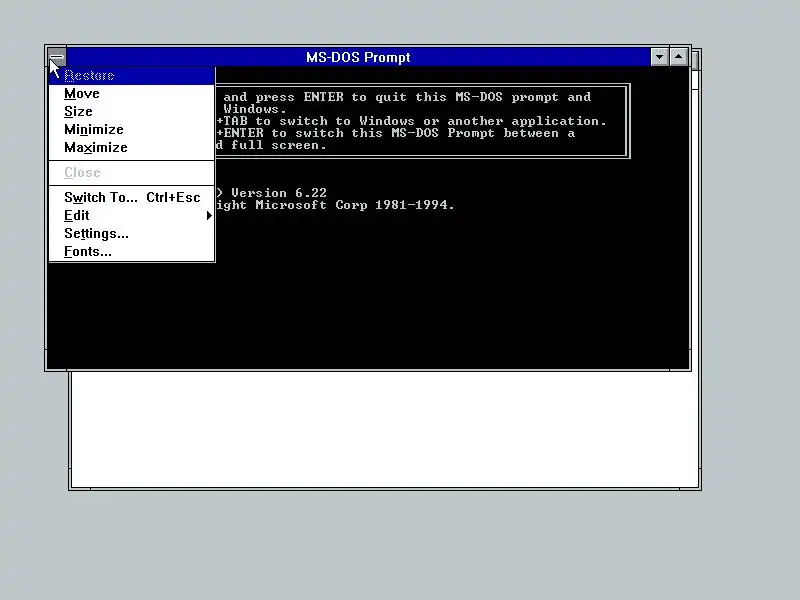
Task: Click the white background window behind the prompt
Action: point(385,430)
